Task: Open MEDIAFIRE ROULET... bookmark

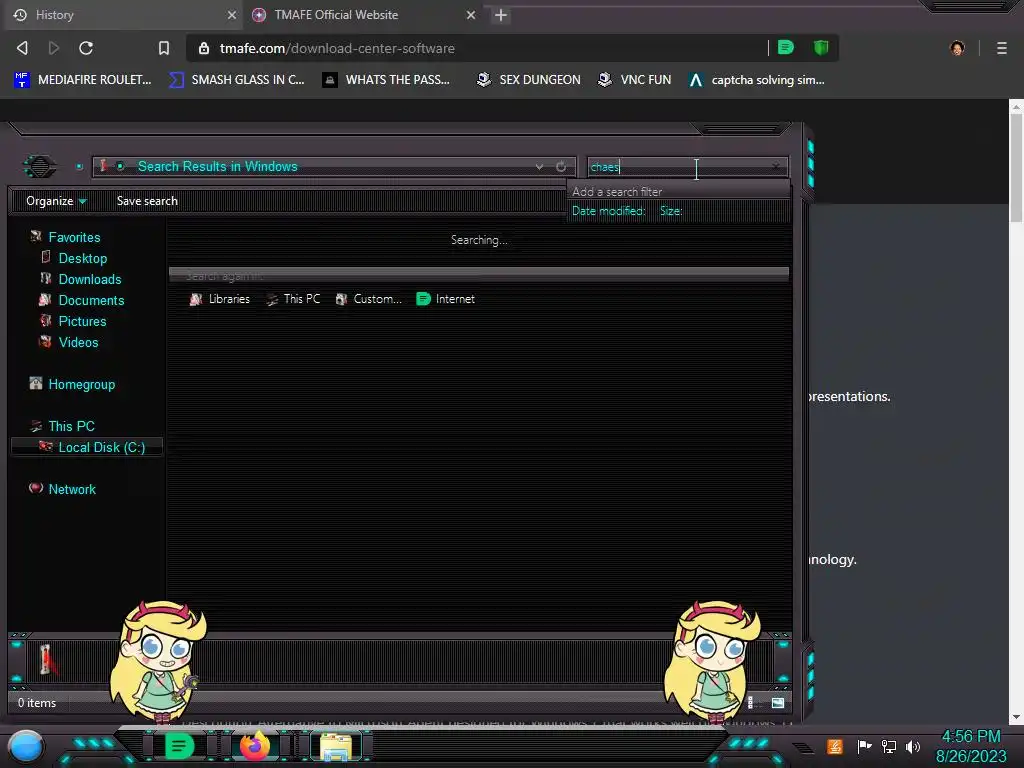Action: 83,80
